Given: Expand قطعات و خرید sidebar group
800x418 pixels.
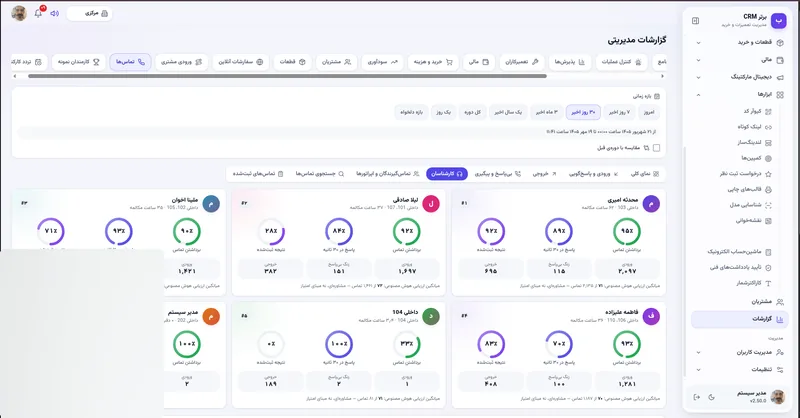Looking at the screenshot, I should click(x=739, y=42).
